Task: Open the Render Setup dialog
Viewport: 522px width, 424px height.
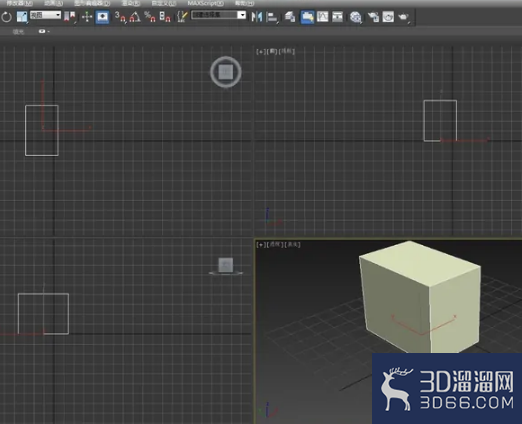Action: [373, 17]
